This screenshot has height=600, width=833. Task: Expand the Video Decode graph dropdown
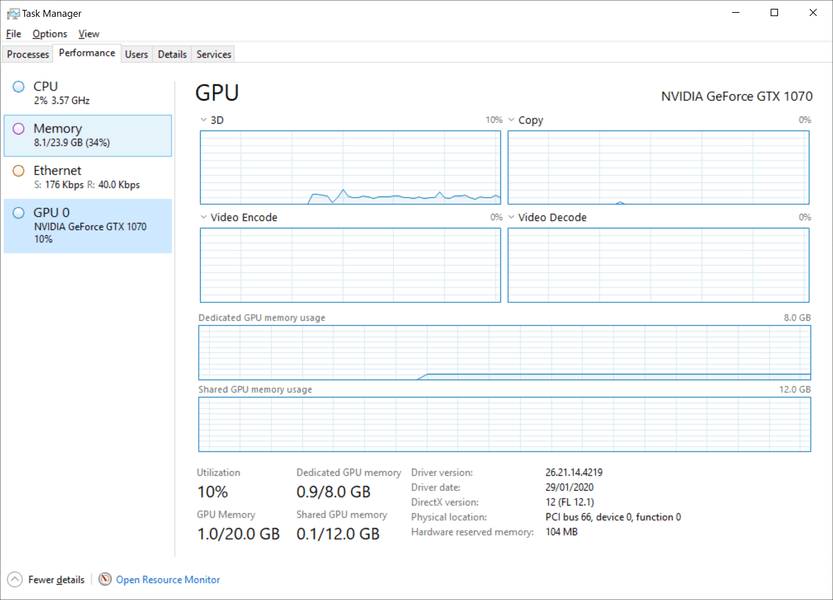512,217
